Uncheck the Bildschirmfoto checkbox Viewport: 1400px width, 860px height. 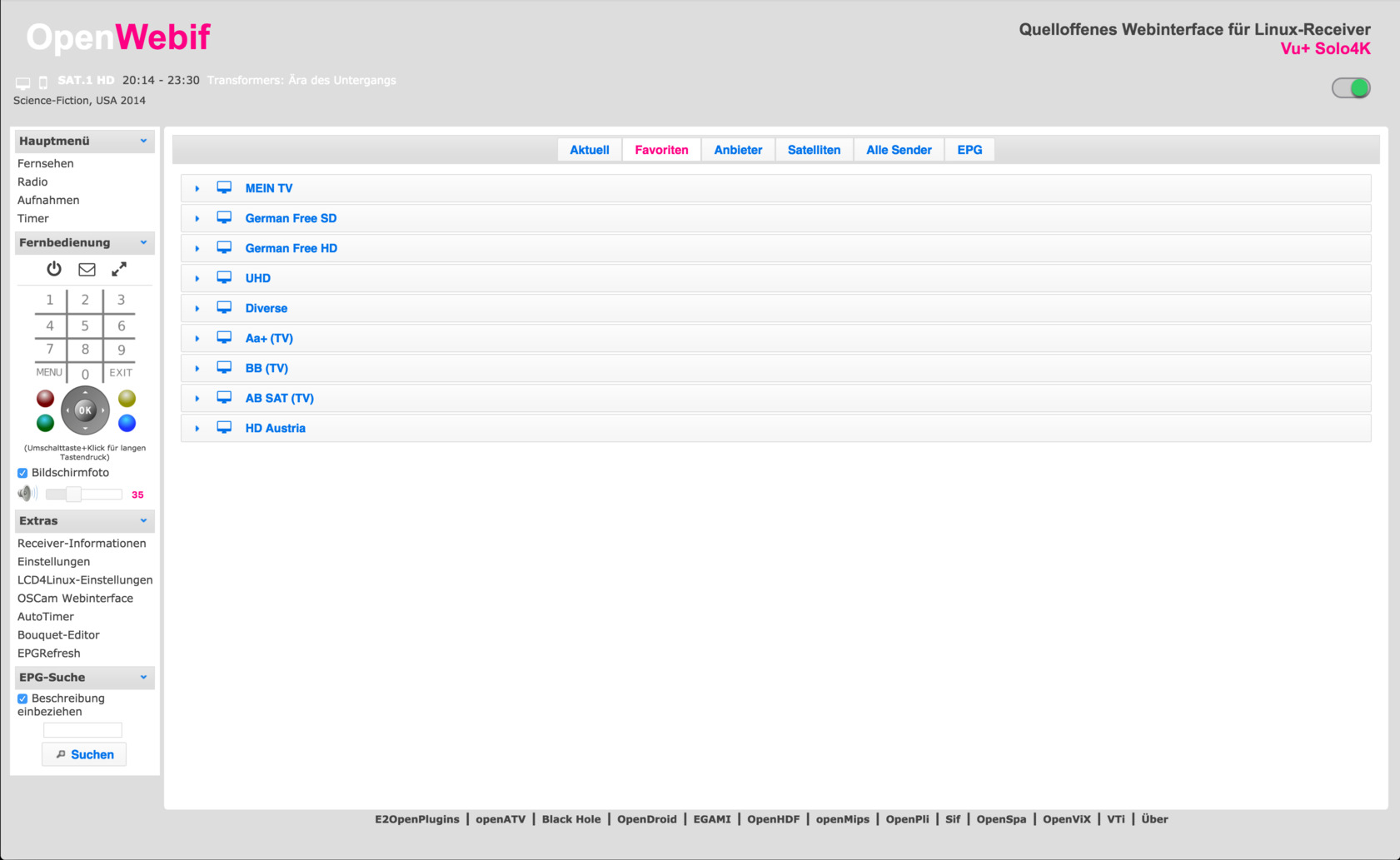tap(22, 473)
